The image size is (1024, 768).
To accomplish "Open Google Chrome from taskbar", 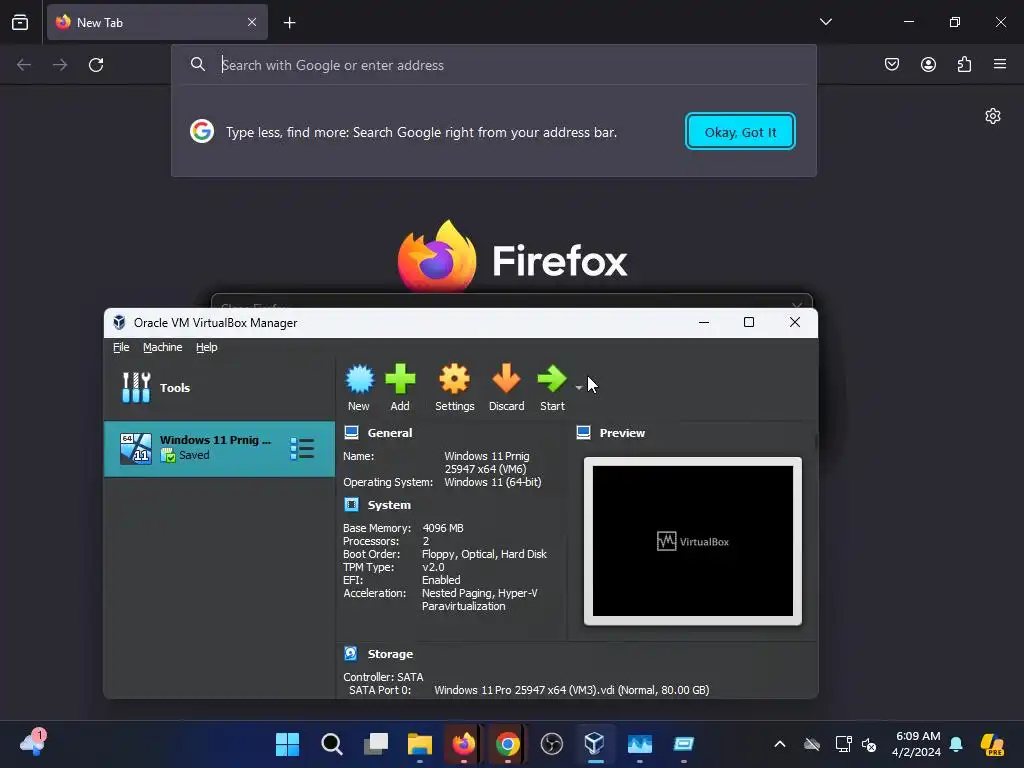I will point(507,744).
